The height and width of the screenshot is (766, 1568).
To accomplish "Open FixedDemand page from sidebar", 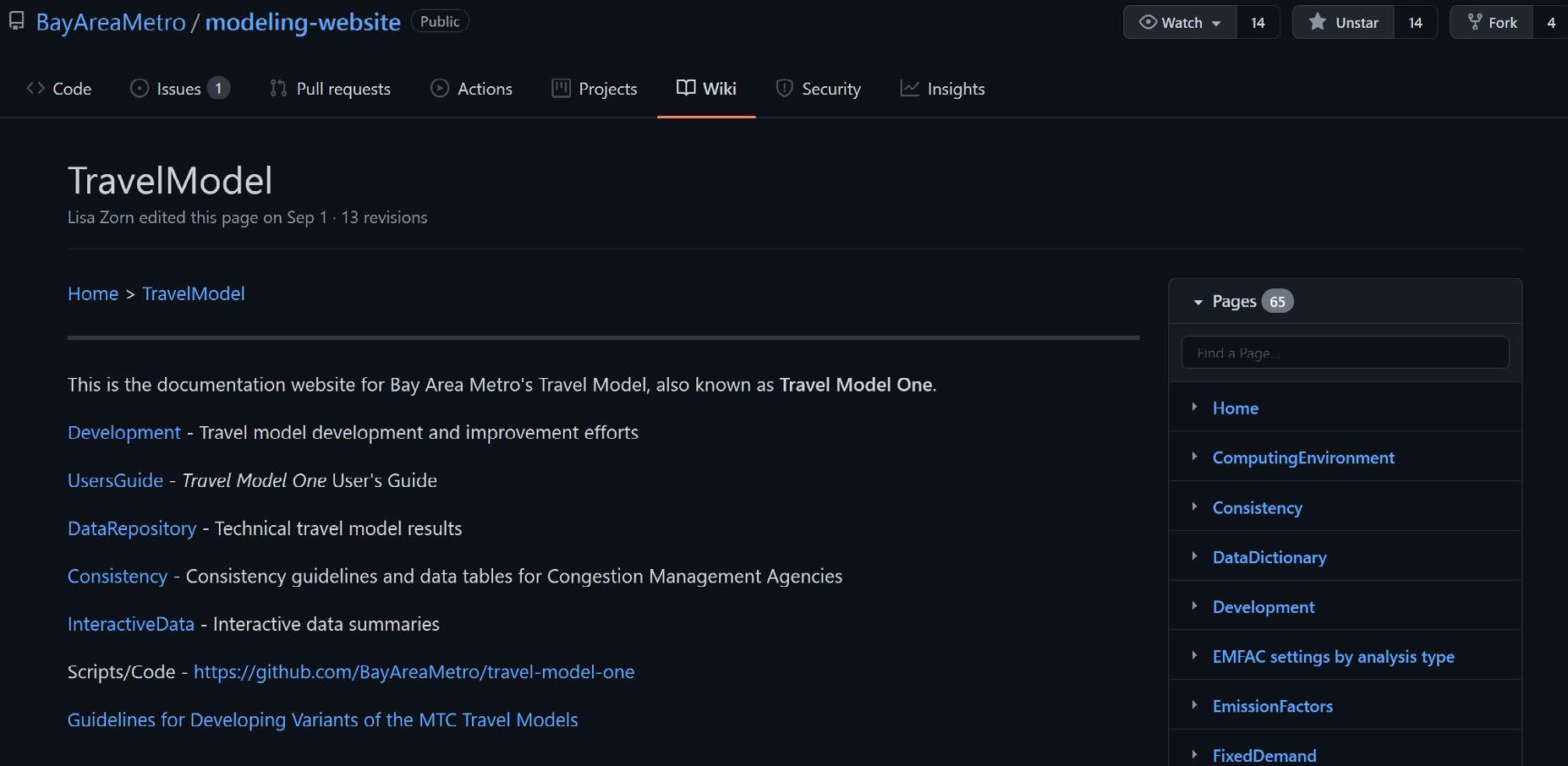I will [1264, 756].
